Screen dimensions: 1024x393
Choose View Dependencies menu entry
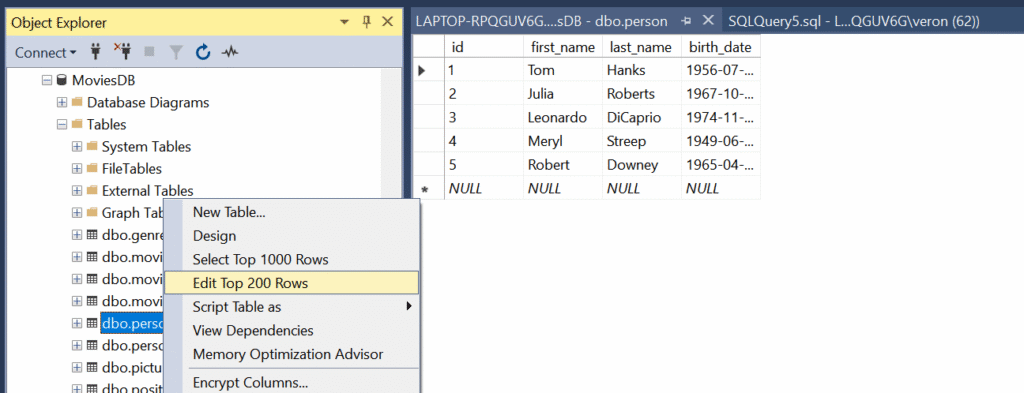(x=291, y=330)
